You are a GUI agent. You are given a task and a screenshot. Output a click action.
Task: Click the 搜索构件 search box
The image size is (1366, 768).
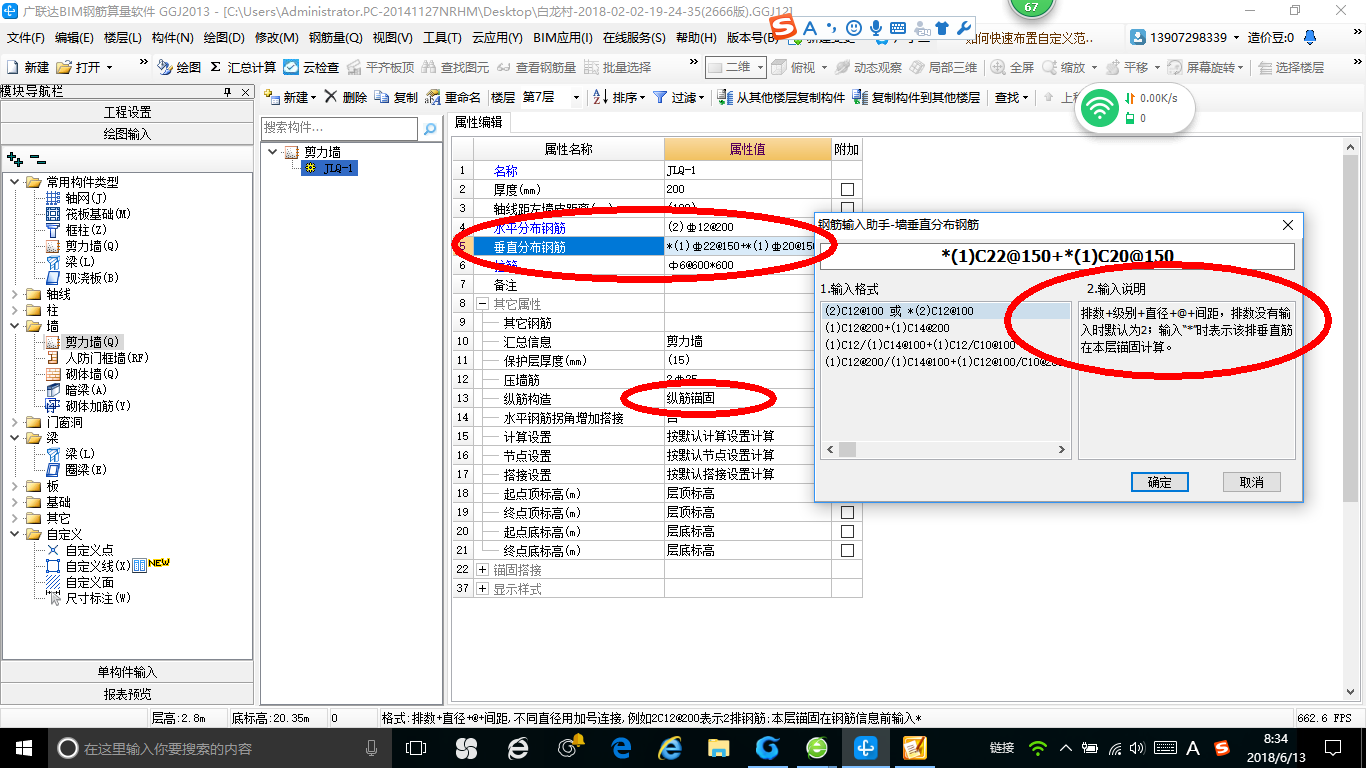coord(339,128)
